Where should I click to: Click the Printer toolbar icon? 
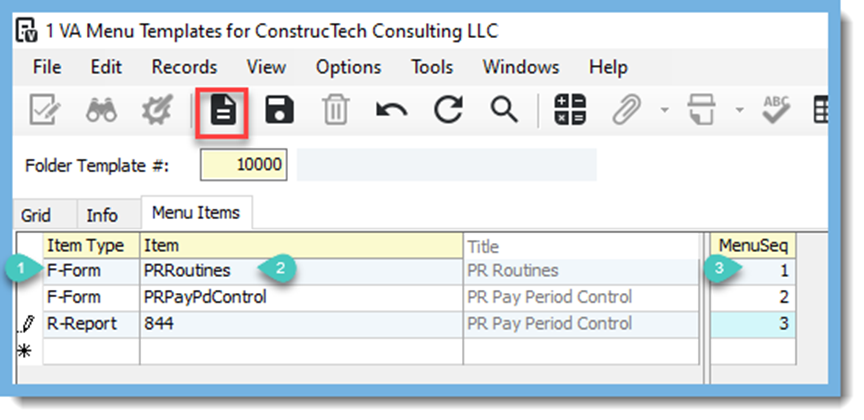tap(701, 110)
